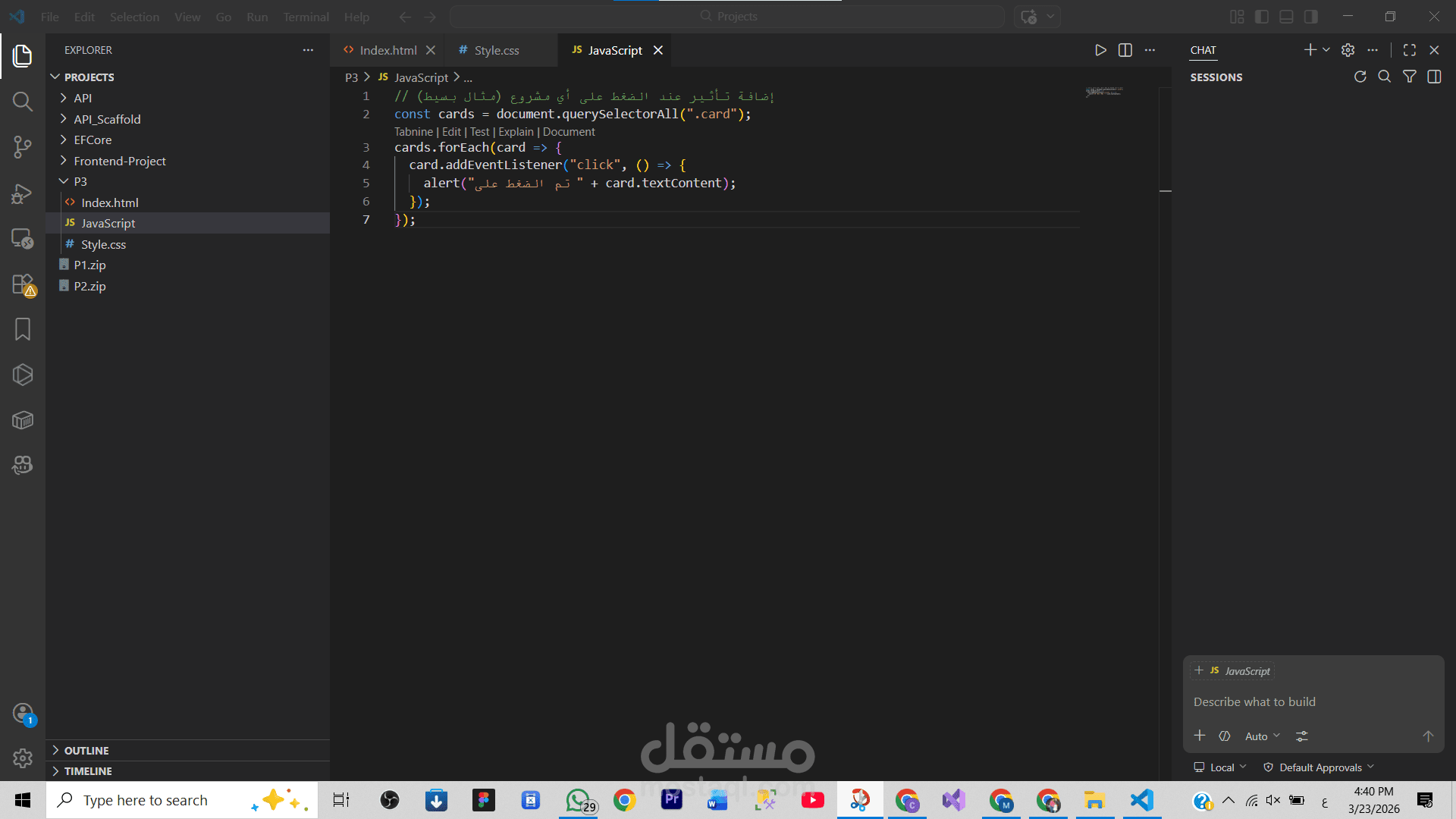
Task: Toggle the secondary side bar layout
Action: pos(1310,17)
